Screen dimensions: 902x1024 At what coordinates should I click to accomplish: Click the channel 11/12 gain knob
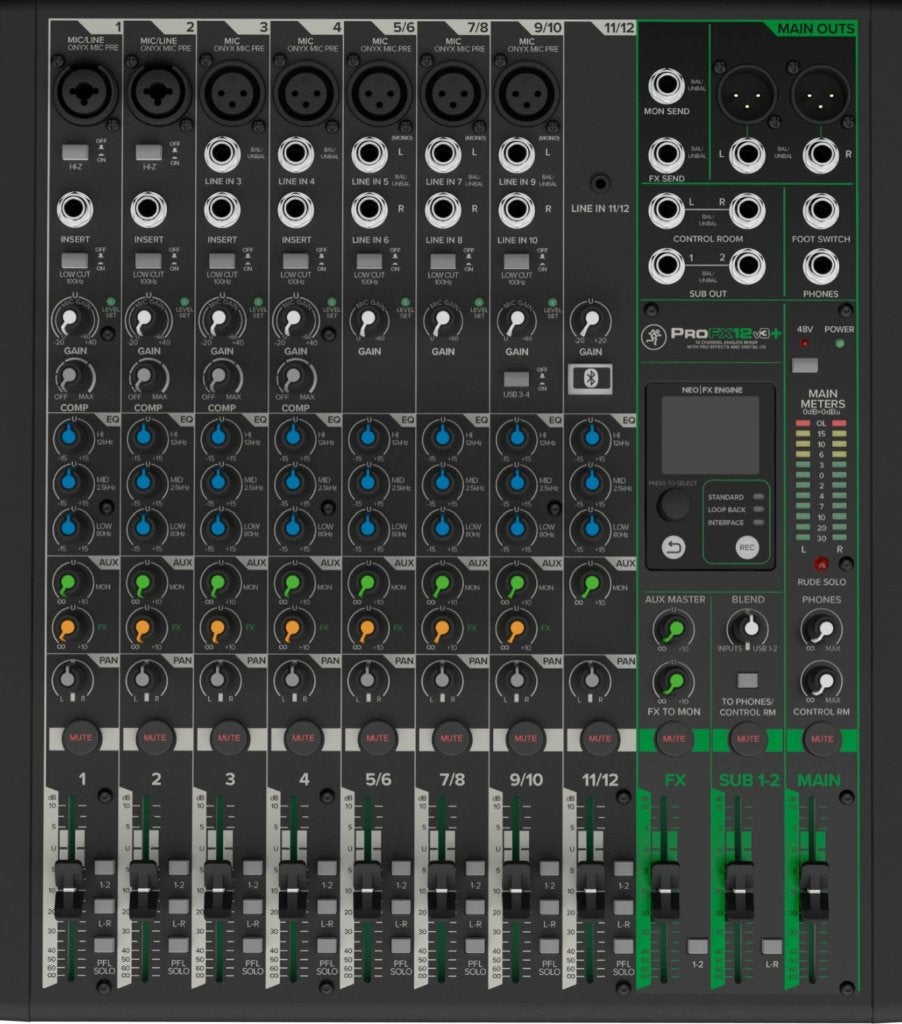tap(590, 320)
